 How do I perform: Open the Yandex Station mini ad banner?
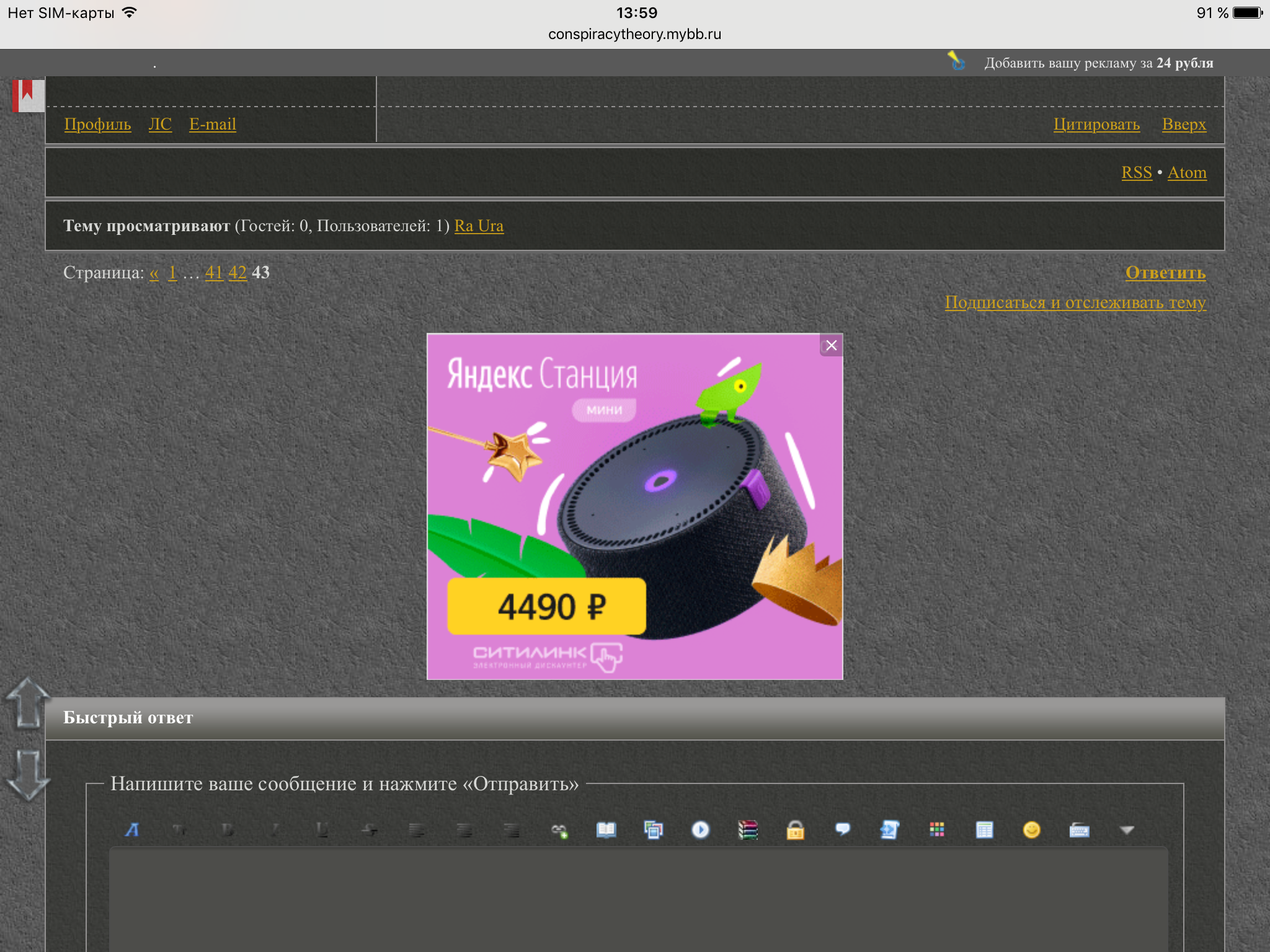pos(634,506)
